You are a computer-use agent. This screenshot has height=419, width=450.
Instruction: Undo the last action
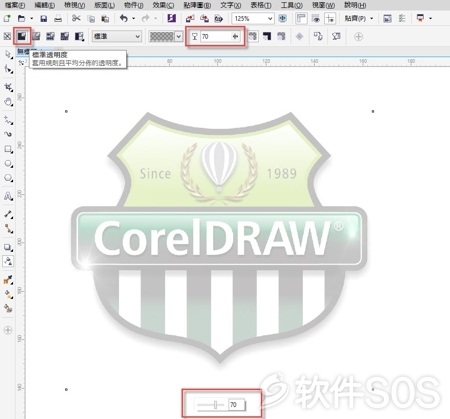point(124,18)
